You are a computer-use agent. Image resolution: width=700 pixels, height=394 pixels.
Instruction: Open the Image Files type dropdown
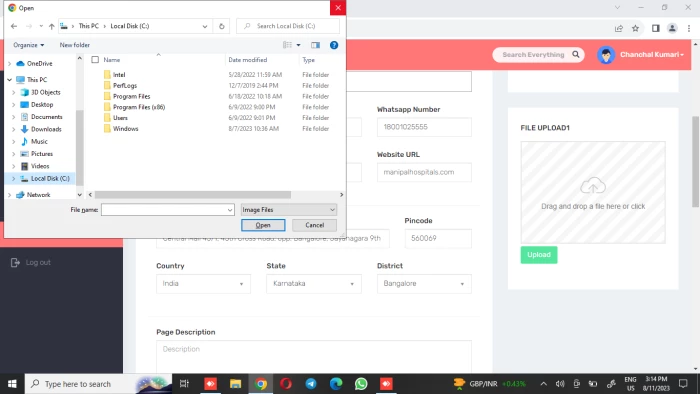point(289,210)
